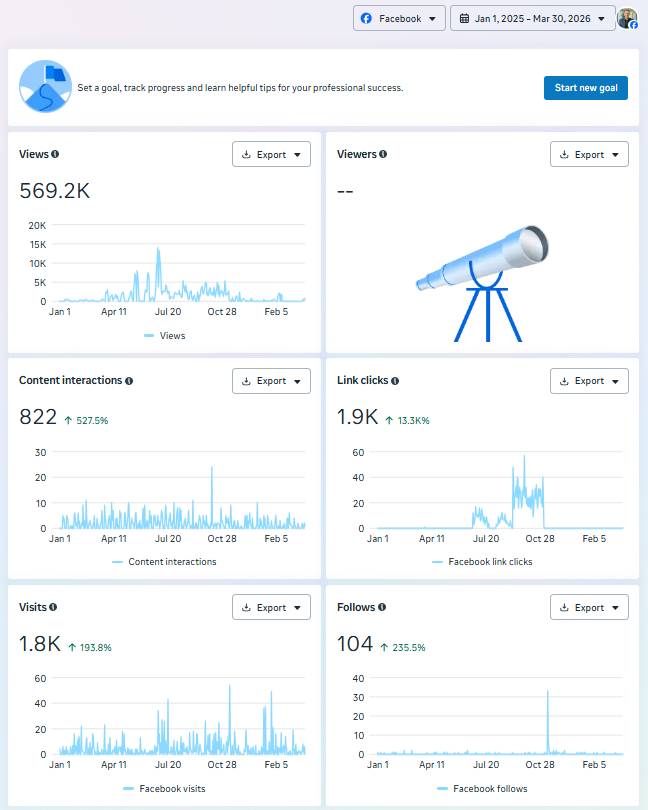648x810 pixels.
Task: Click the Content interactions card title
Action: tap(71, 380)
